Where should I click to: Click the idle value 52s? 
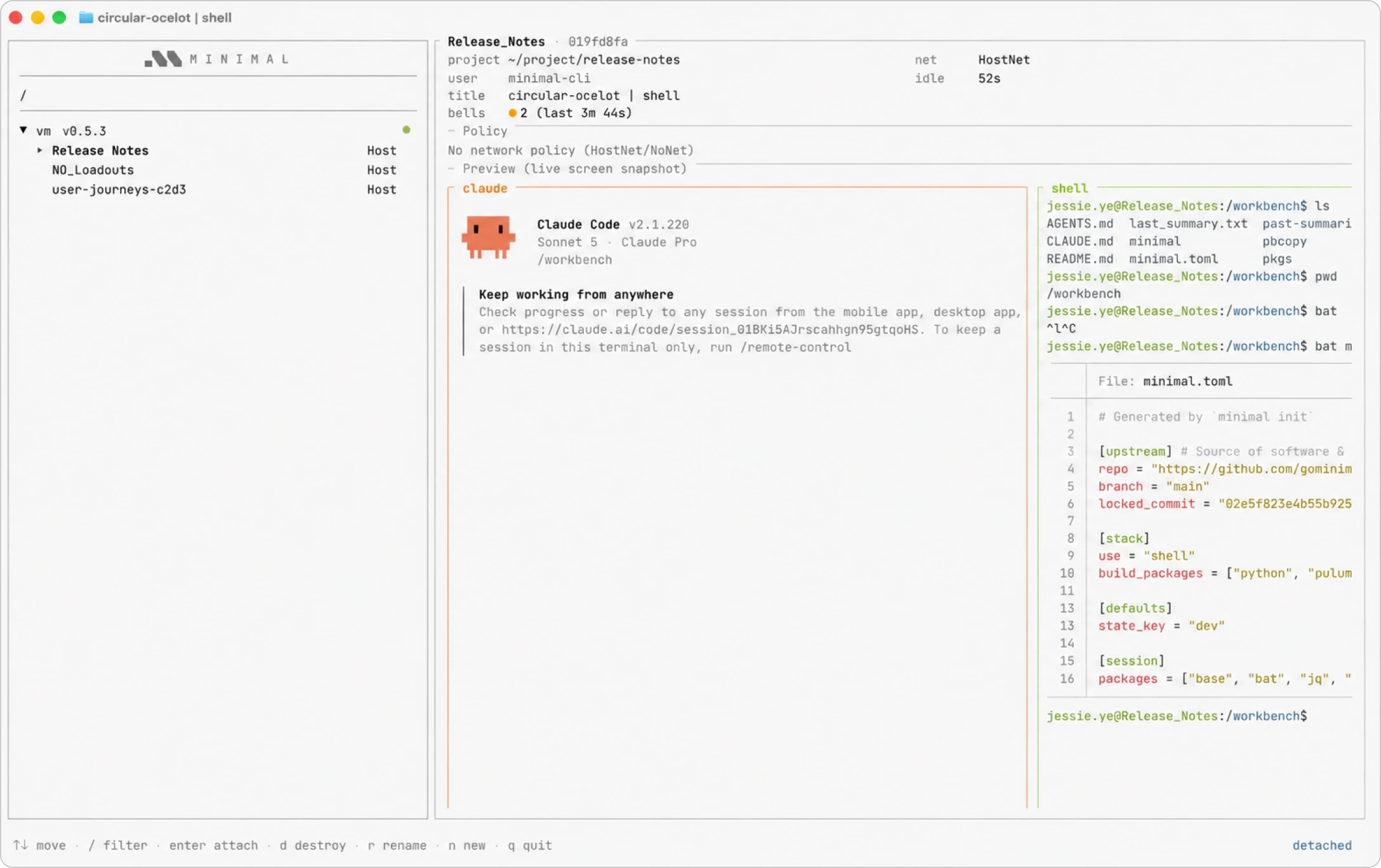pyautogui.click(x=989, y=78)
